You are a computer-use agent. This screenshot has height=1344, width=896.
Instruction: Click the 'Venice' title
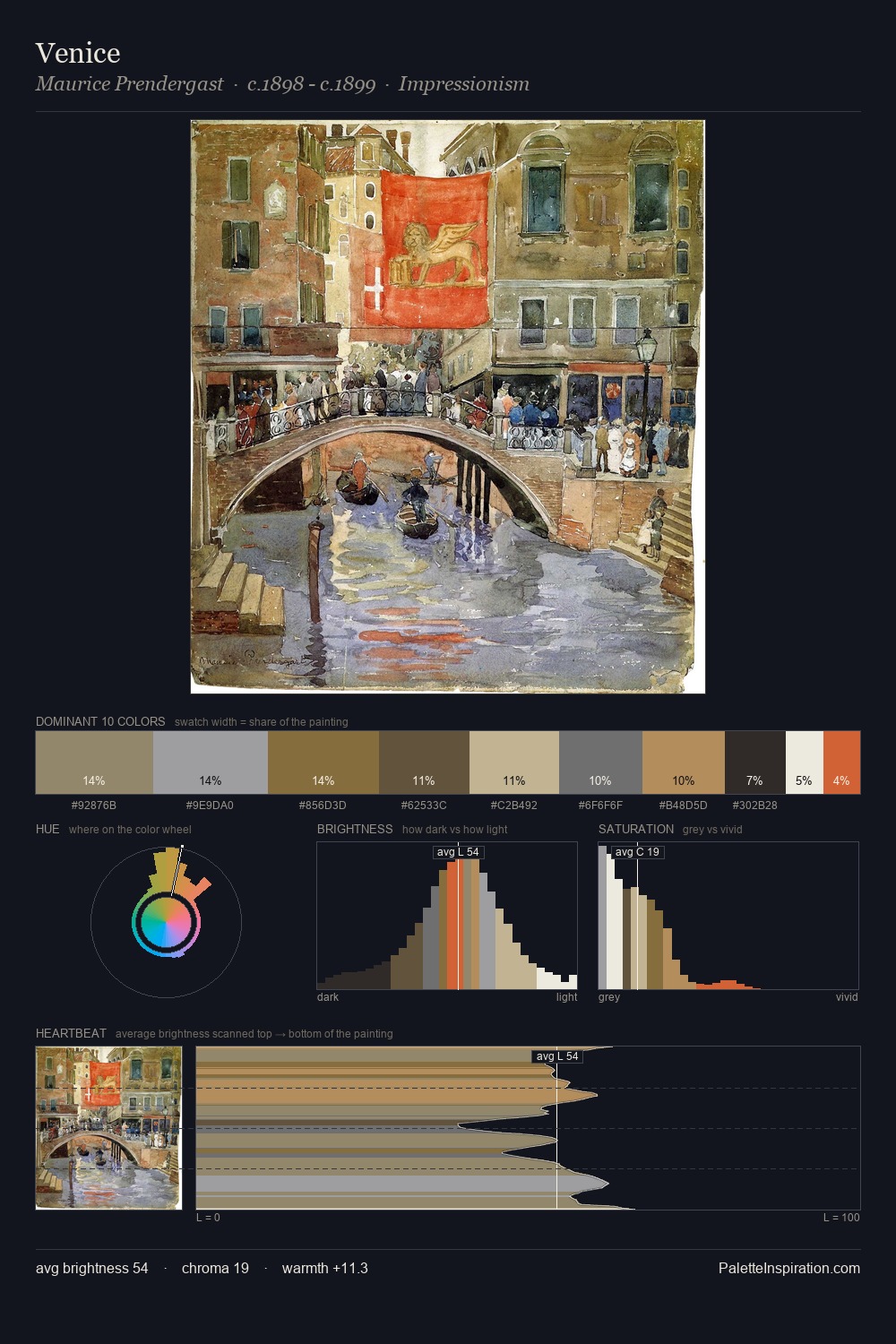tap(78, 53)
